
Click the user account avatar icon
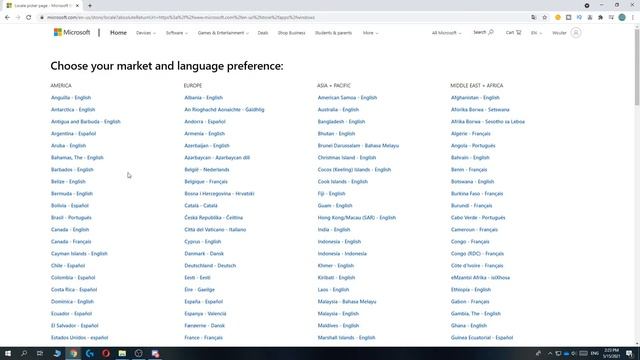click(x=576, y=33)
